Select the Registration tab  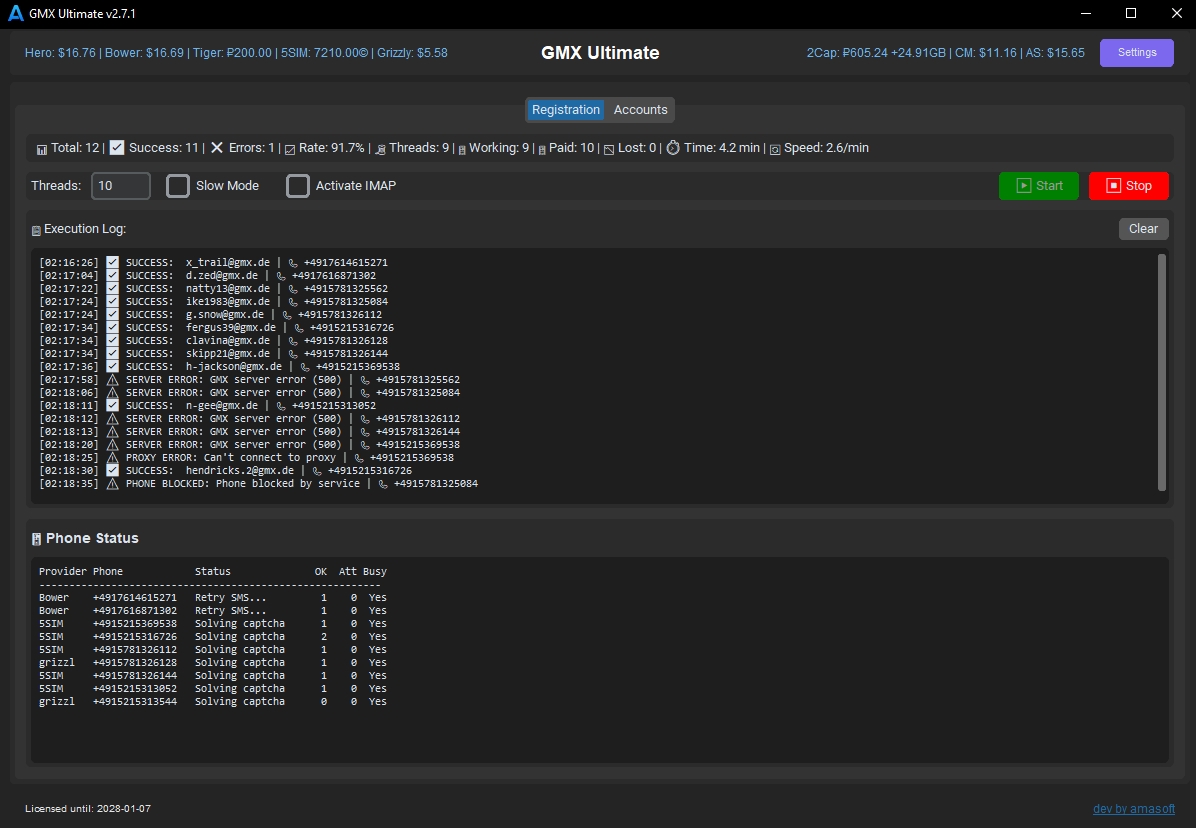(566, 110)
